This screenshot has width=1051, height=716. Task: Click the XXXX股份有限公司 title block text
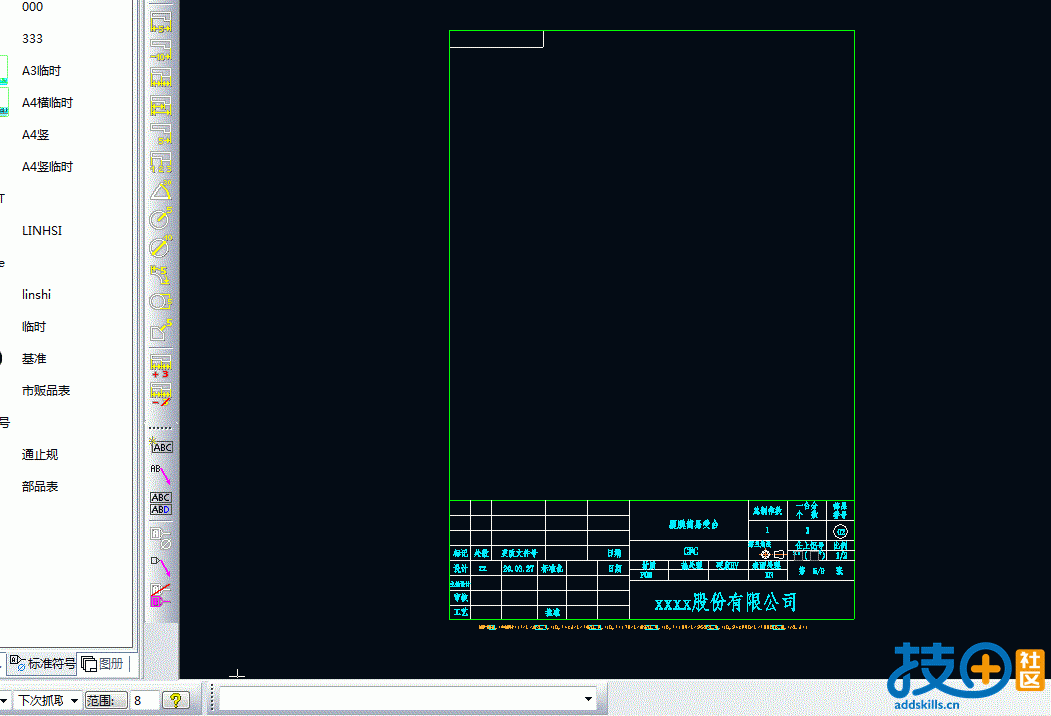pyautogui.click(x=726, y=602)
